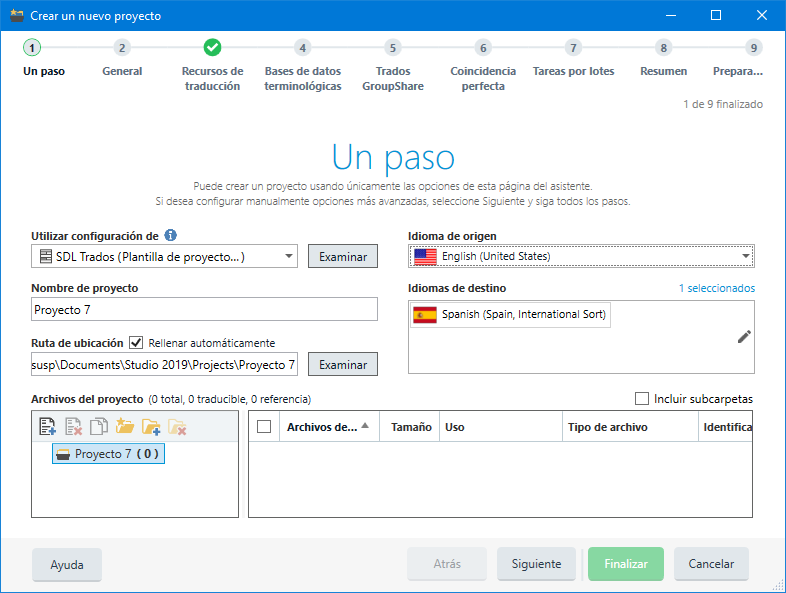Image resolution: width=786 pixels, height=593 pixels.
Task: Go to Resumen step
Action: click(663, 71)
